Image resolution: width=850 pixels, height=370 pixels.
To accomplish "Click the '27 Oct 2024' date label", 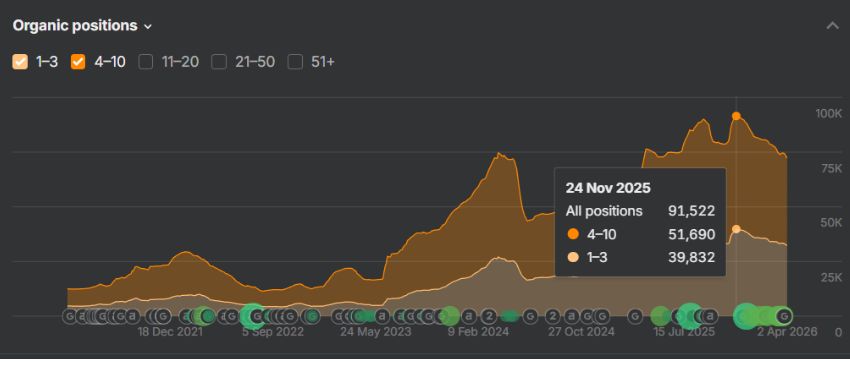I will (581, 332).
